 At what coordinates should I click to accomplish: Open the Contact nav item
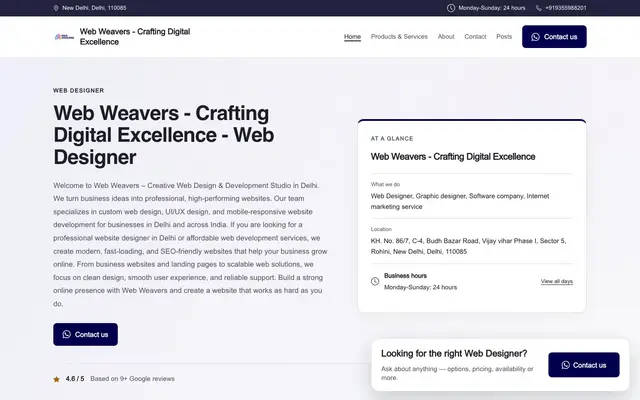(x=475, y=37)
